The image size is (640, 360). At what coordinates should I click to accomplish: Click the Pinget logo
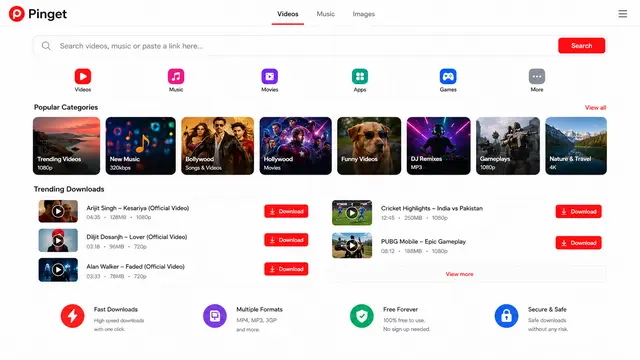coord(38,14)
